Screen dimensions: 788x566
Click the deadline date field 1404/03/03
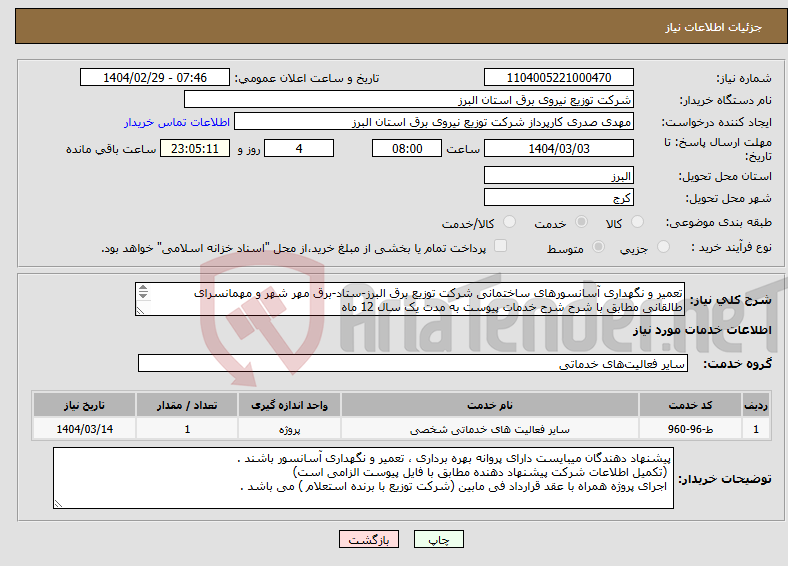coord(558,148)
